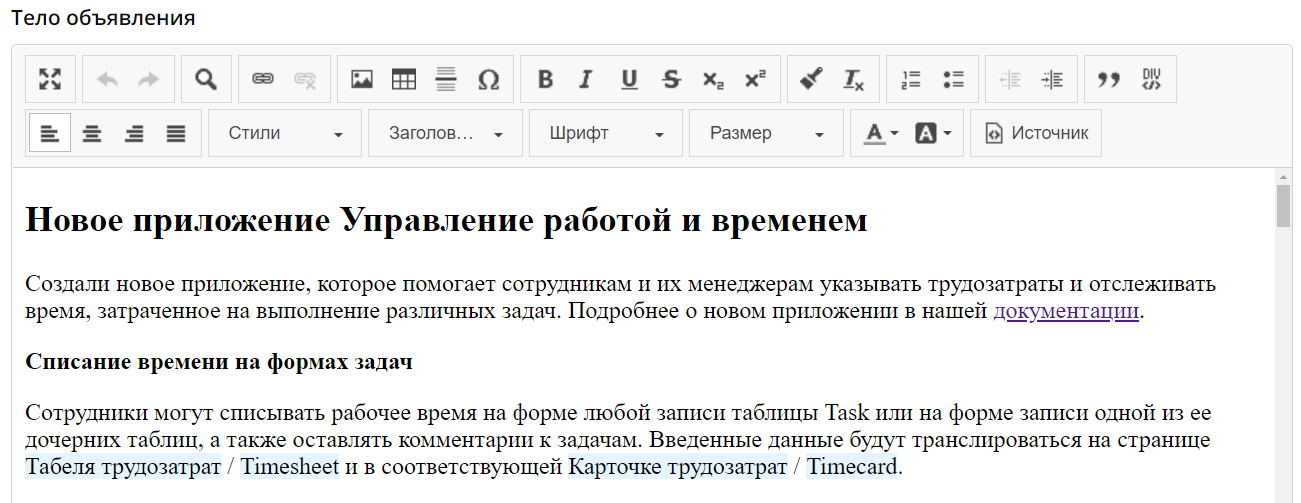
Task: Apply block quote formatting
Action: coord(1109,80)
